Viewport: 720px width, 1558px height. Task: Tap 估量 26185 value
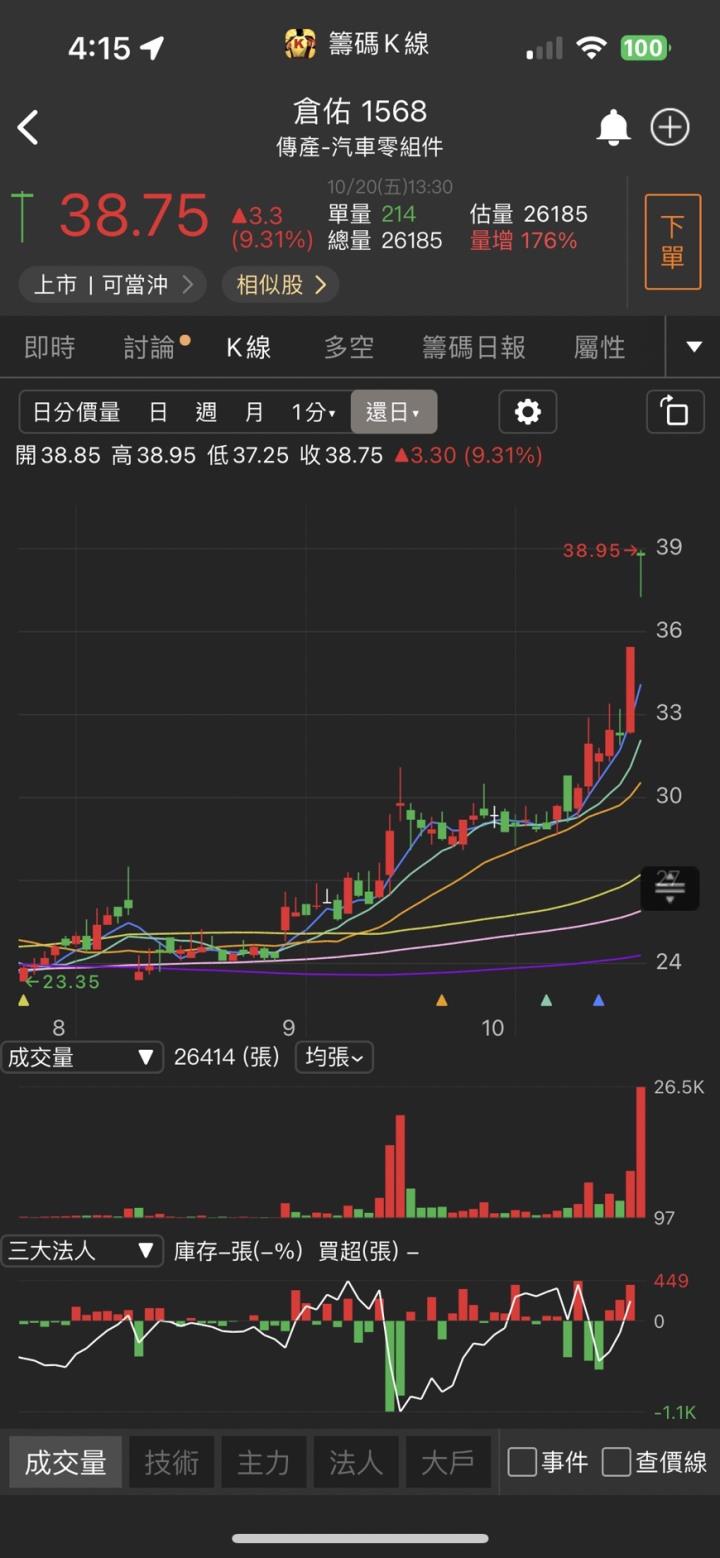click(x=529, y=213)
